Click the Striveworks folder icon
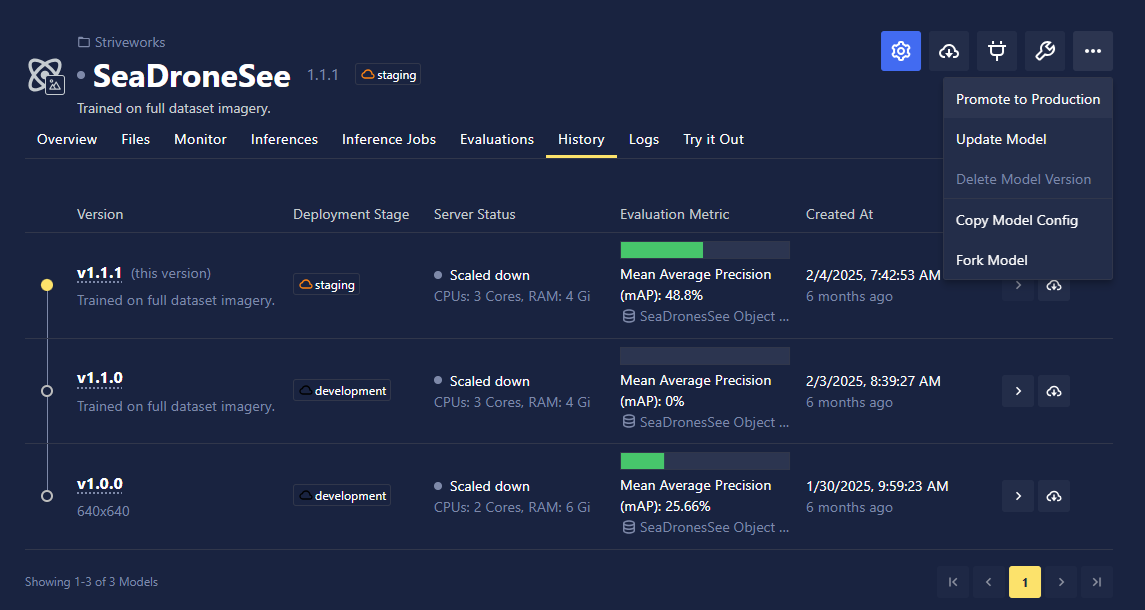The height and width of the screenshot is (610, 1145). point(84,42)
